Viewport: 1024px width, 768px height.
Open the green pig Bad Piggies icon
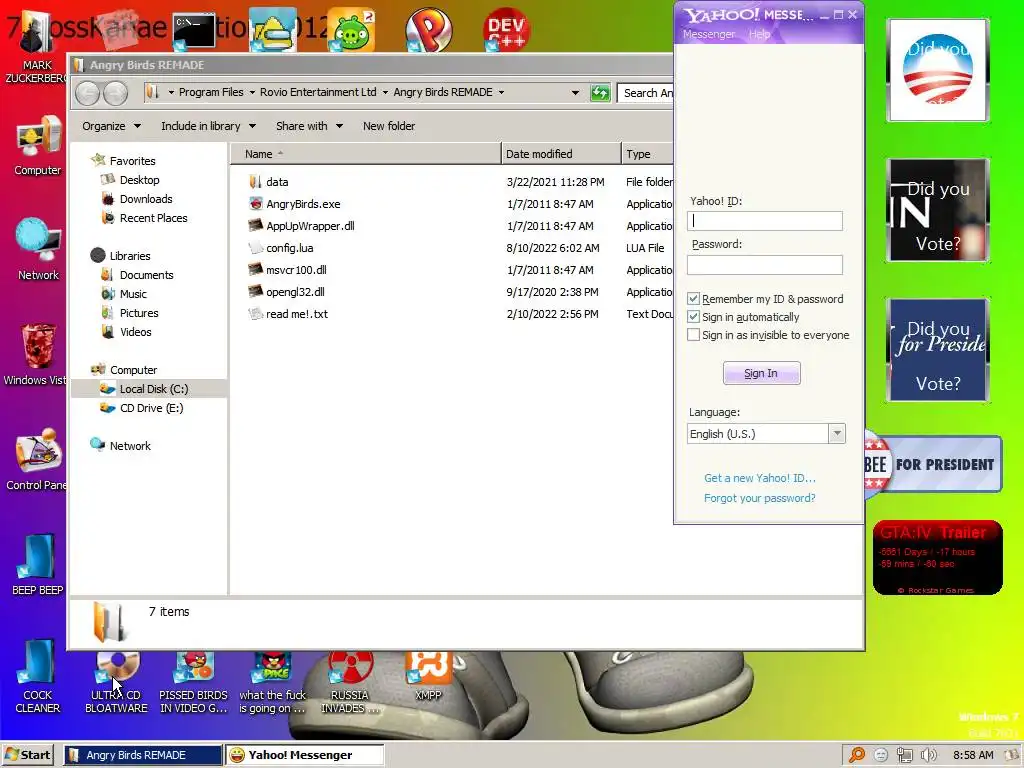click(x=351, y=29)
